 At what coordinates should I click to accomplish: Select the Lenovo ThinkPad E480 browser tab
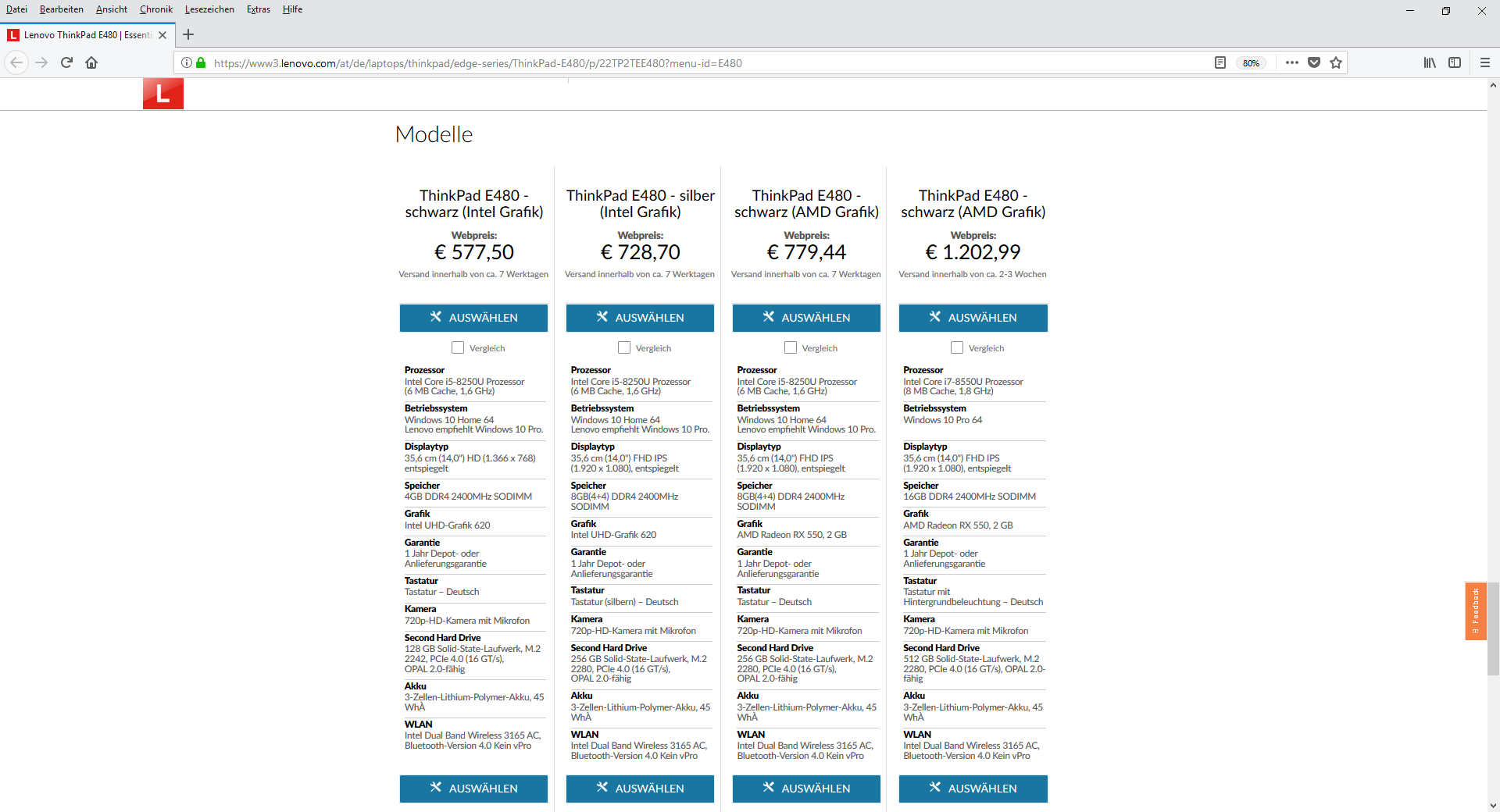click(86, 35)
